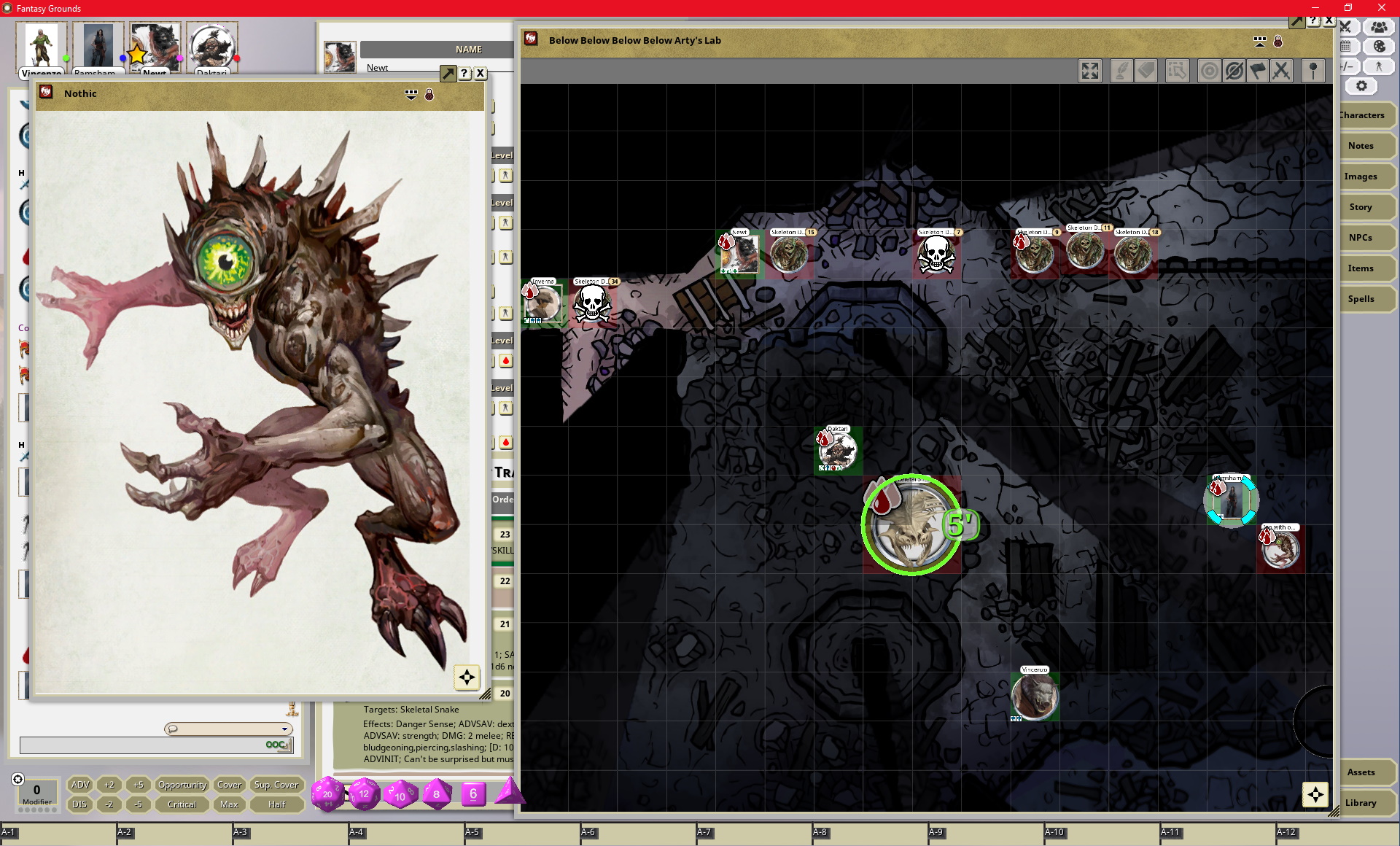Image resolution: width=1400 pixels, height=846 pixels.
Task: Open the NPCs sidebar tab
Action: coord(1366,238)
